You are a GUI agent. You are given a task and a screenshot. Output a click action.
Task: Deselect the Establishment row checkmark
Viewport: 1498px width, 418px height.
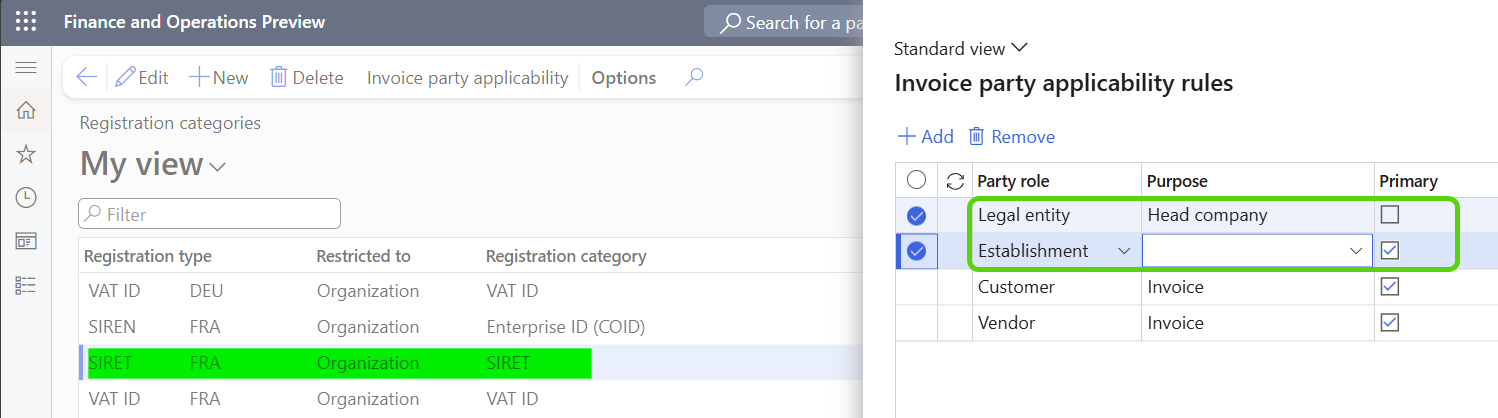click(x=916, y=251)
